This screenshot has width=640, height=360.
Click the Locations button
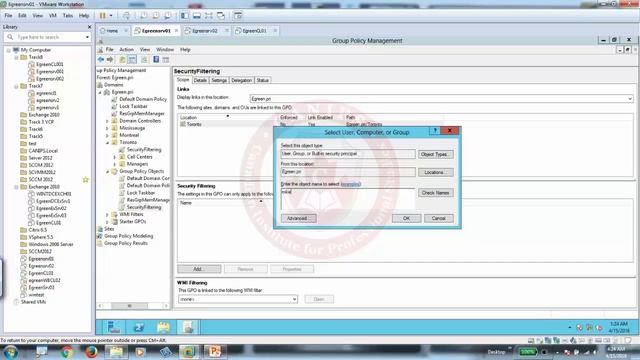pos(436,172)
